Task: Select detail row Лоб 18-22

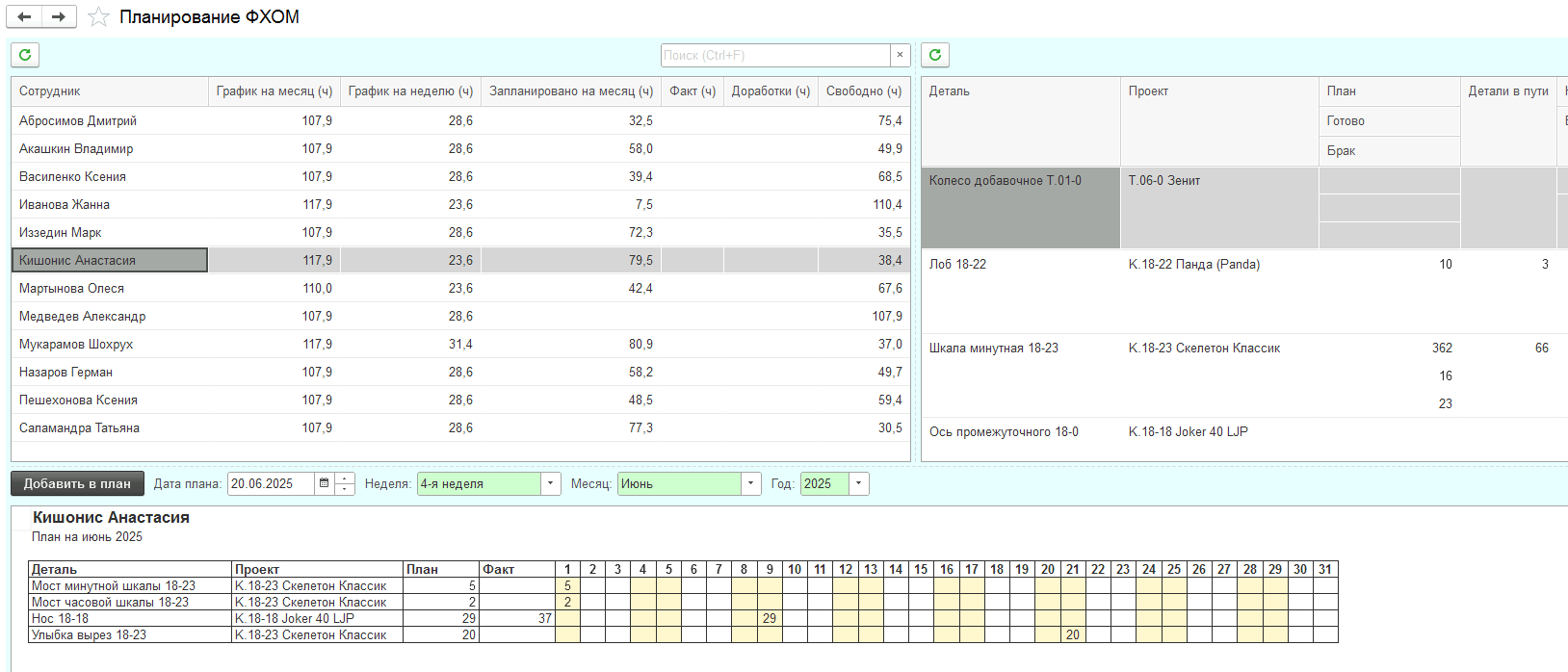Action: [x=957, y=264]
